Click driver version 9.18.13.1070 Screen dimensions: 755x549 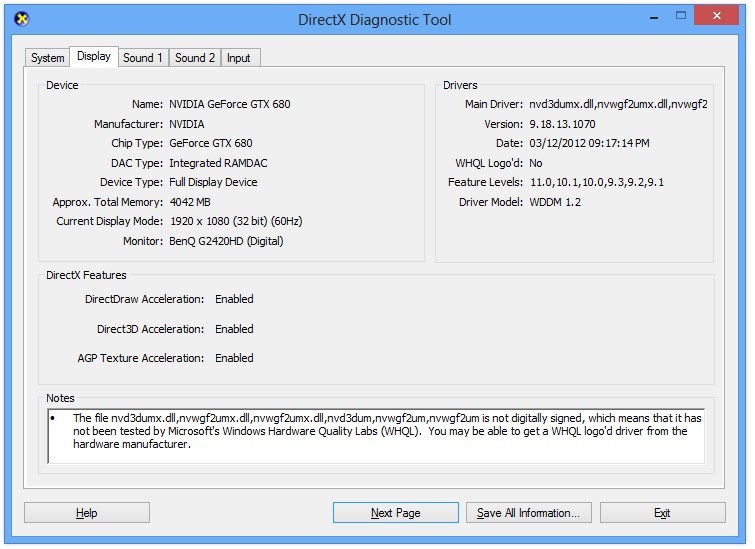[x=562, y=124]
